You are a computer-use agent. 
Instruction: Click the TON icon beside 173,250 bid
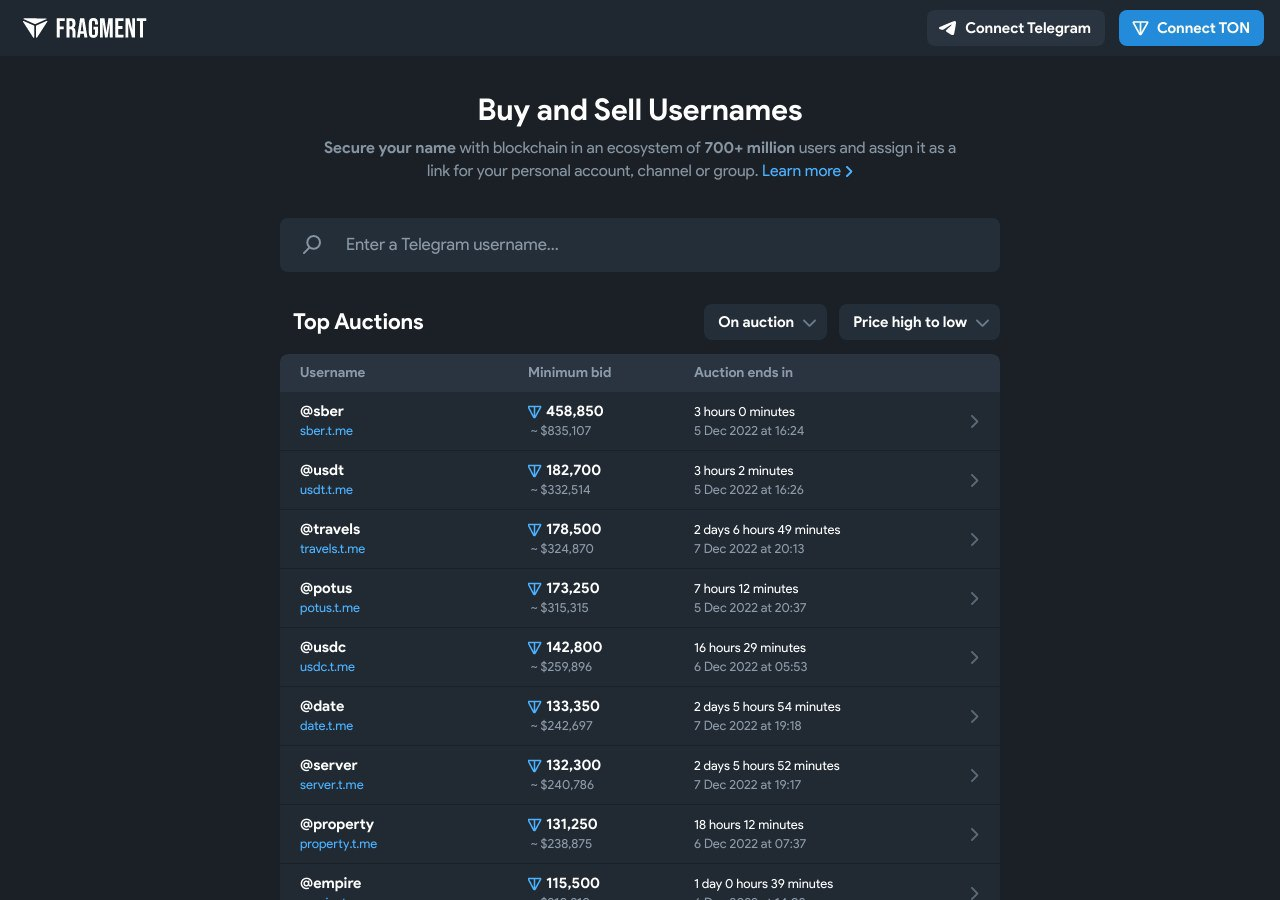click(534, 589)
